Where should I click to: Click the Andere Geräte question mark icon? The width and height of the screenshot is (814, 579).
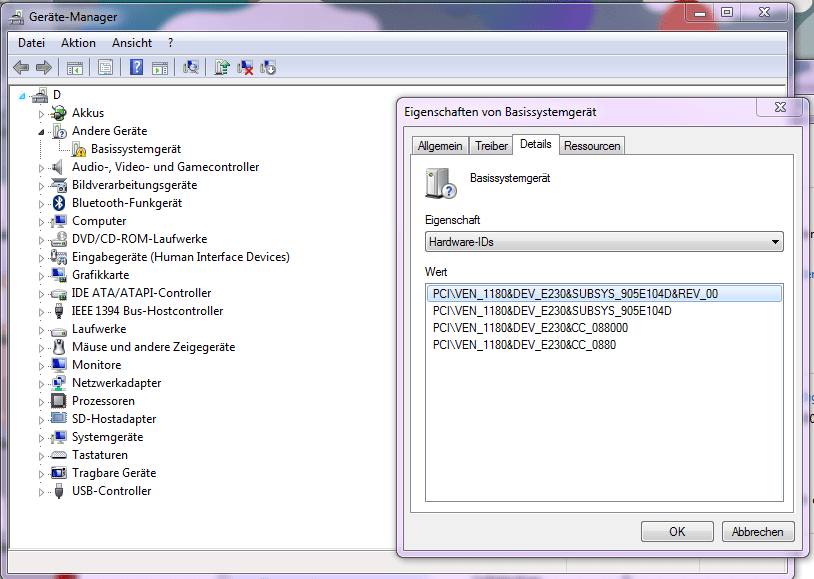(x=59, y=131)
